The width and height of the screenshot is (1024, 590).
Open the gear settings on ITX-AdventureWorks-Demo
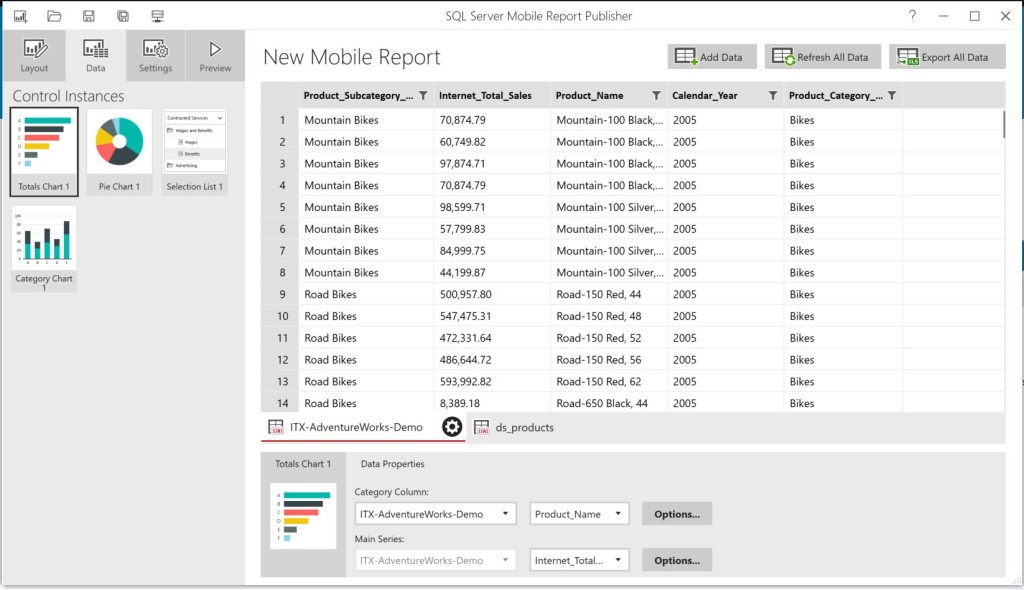pos(453,426)
